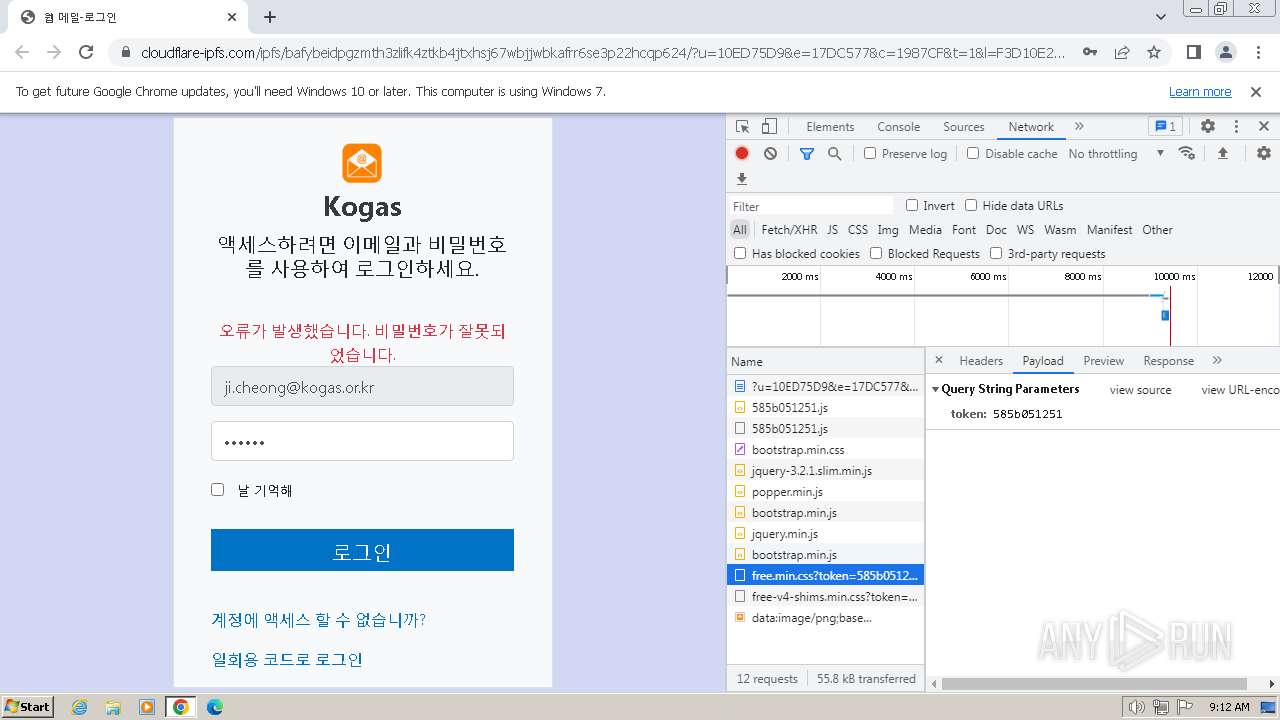Check 3rd-party requests checkbox
This screenshot has height=720, width=1280.
[996, 254]
